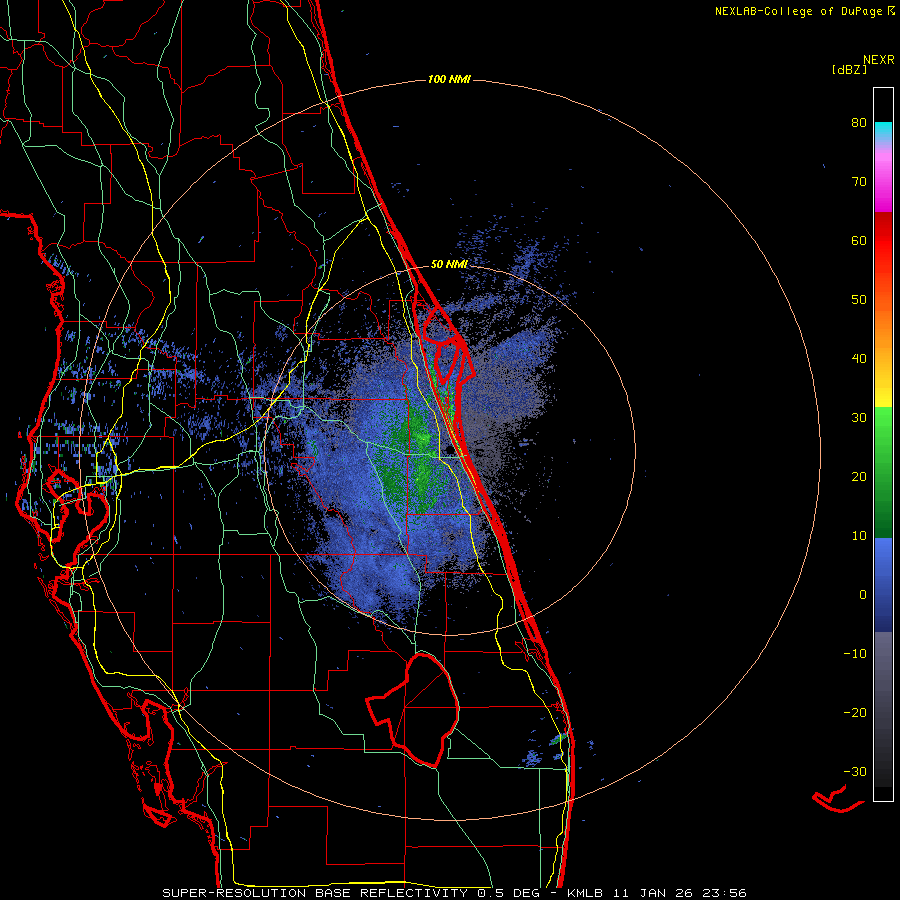Click the small blue echo near the southeast coast
The height and width of the screenshot is (900, 900).
[532, 760]
